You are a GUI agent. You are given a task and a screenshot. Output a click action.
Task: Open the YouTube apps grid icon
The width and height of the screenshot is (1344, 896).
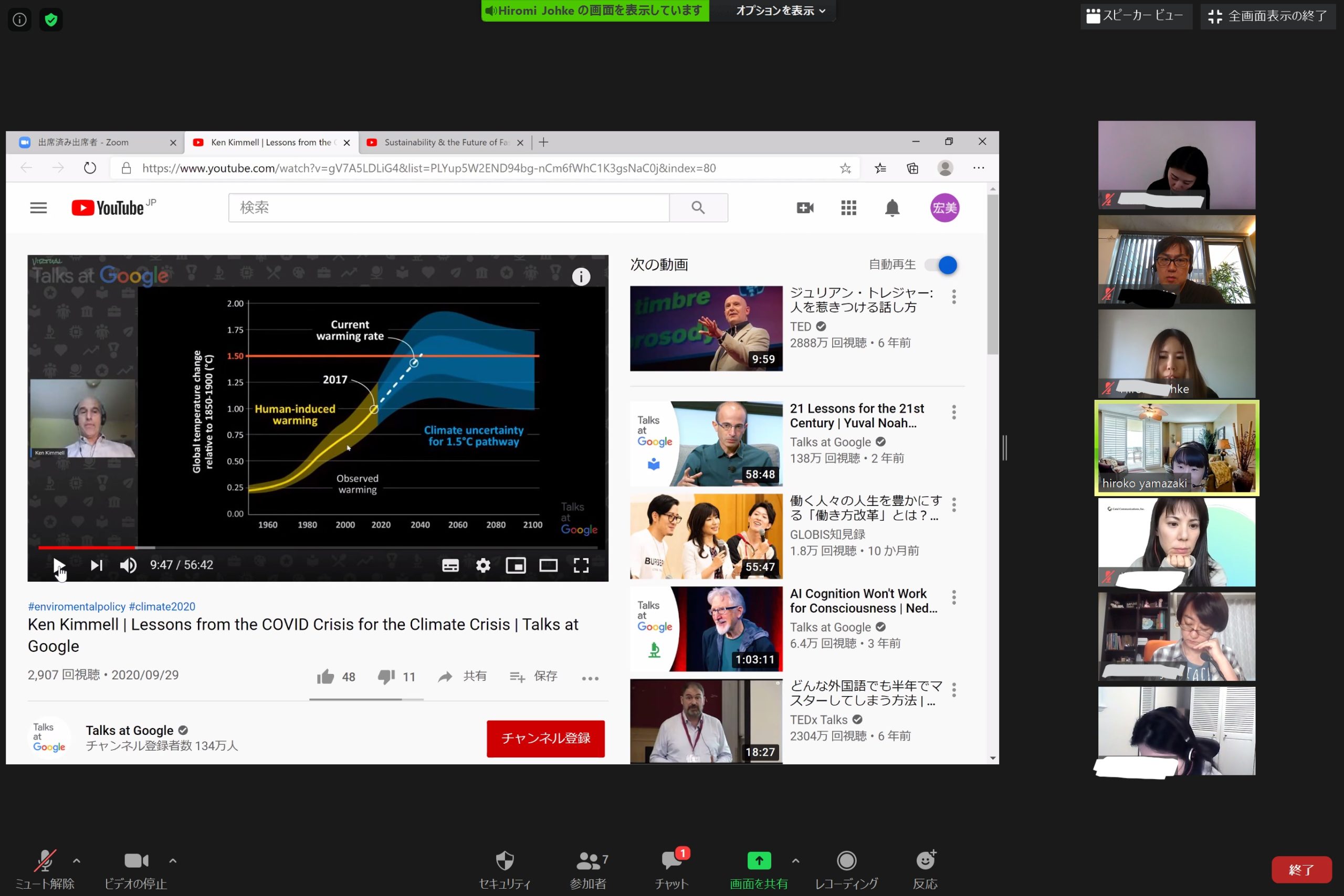[848, 208]
